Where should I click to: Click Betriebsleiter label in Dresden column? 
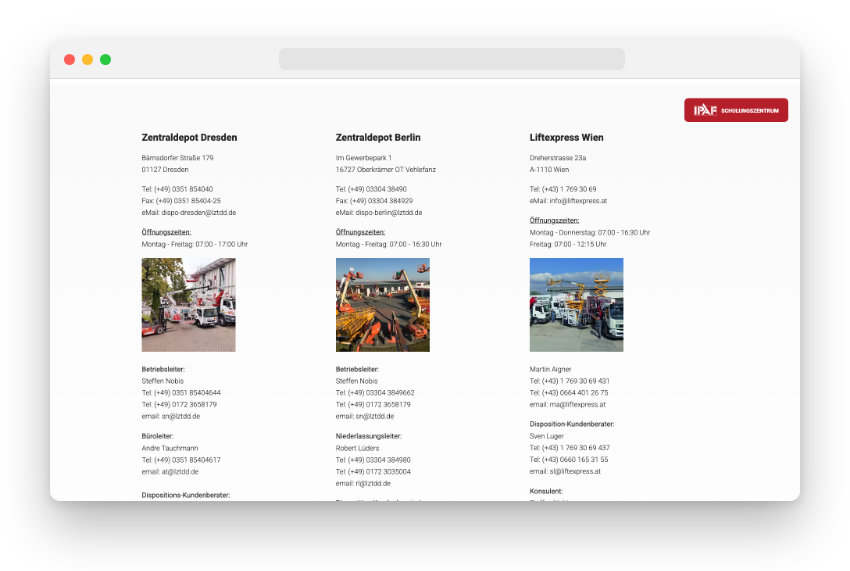click(x=163, y=369)
